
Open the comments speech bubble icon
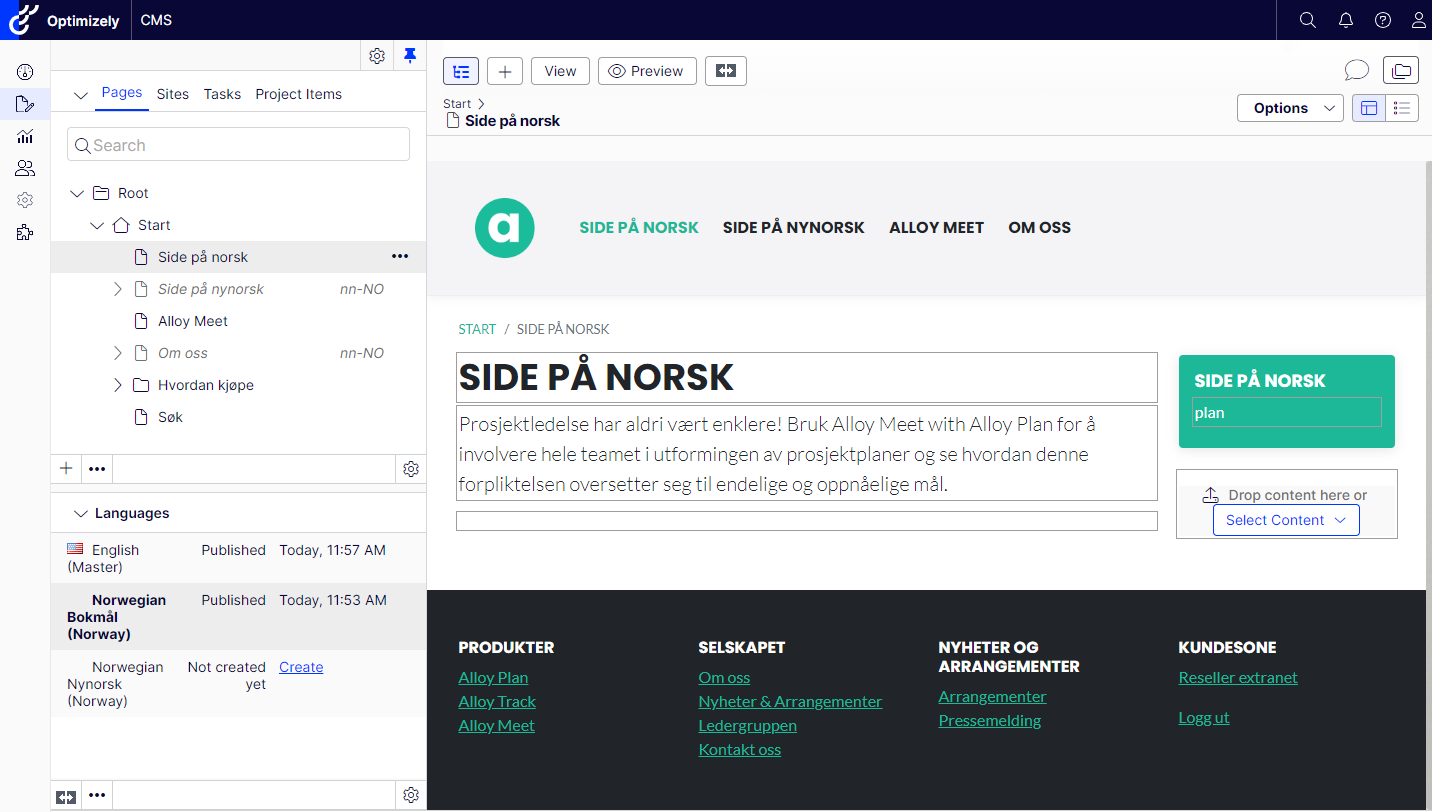point(1356,70)
